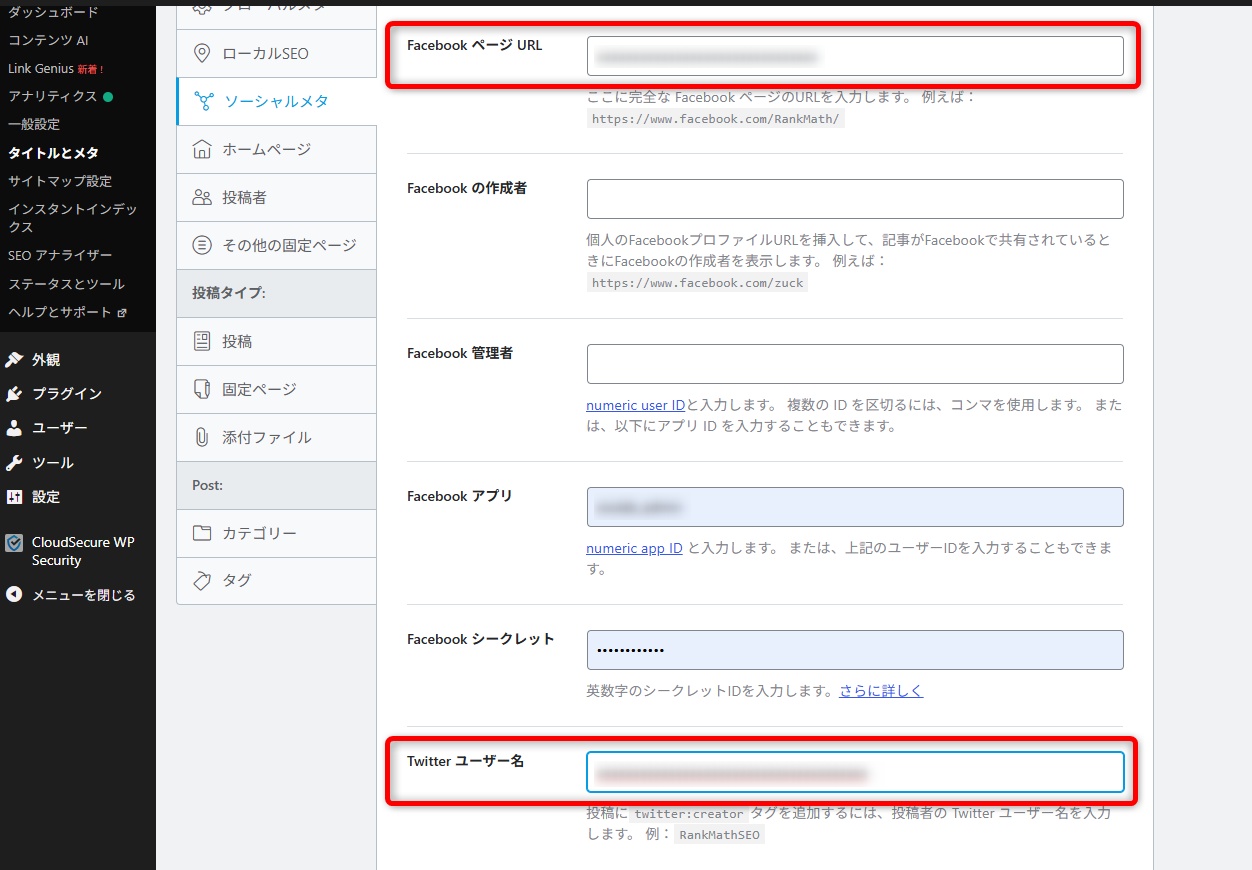Open ヘルプとサポート external link
The width and height of the screenshot is (1252, 870).
[x=67, y=312]
